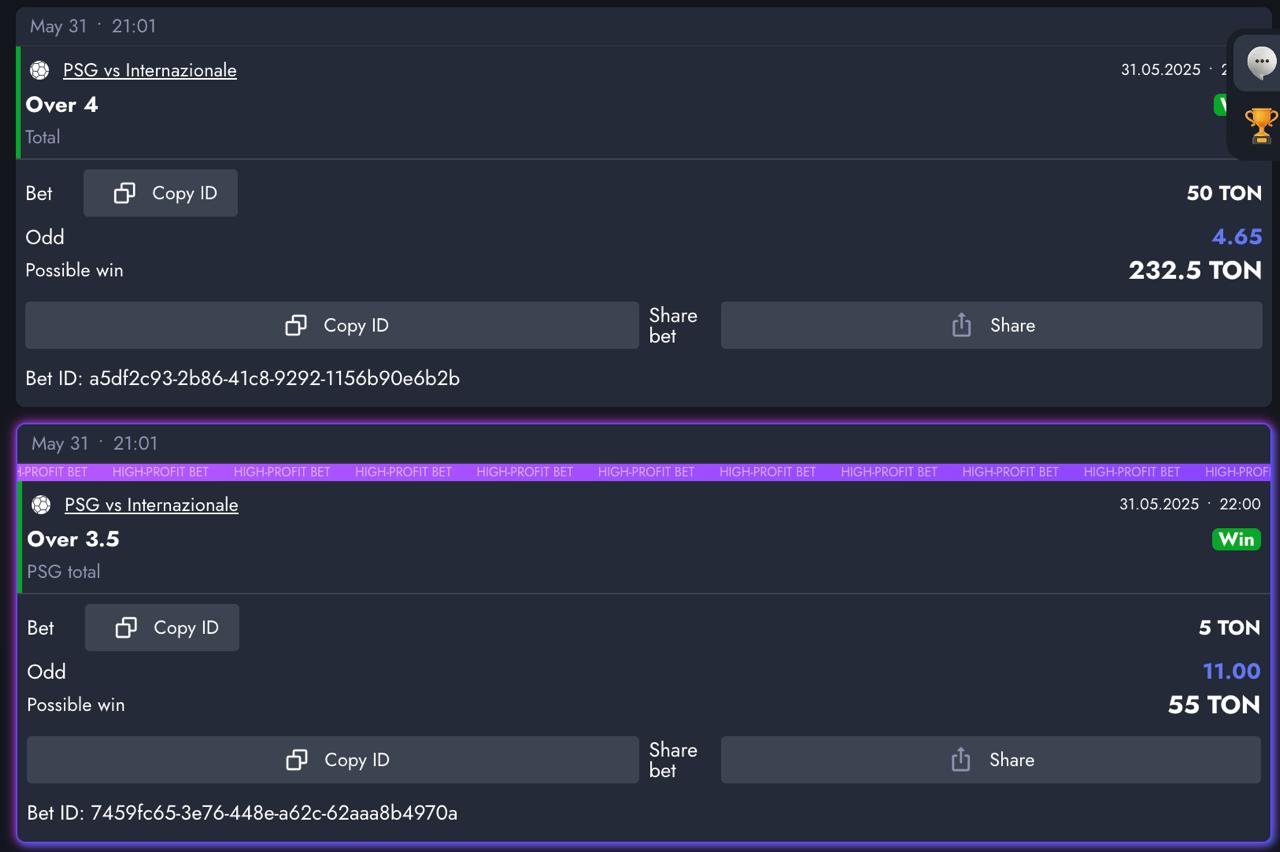
Task: Open PSG vs Internazionale link in second bet
Action: click(x=151, y=505)
